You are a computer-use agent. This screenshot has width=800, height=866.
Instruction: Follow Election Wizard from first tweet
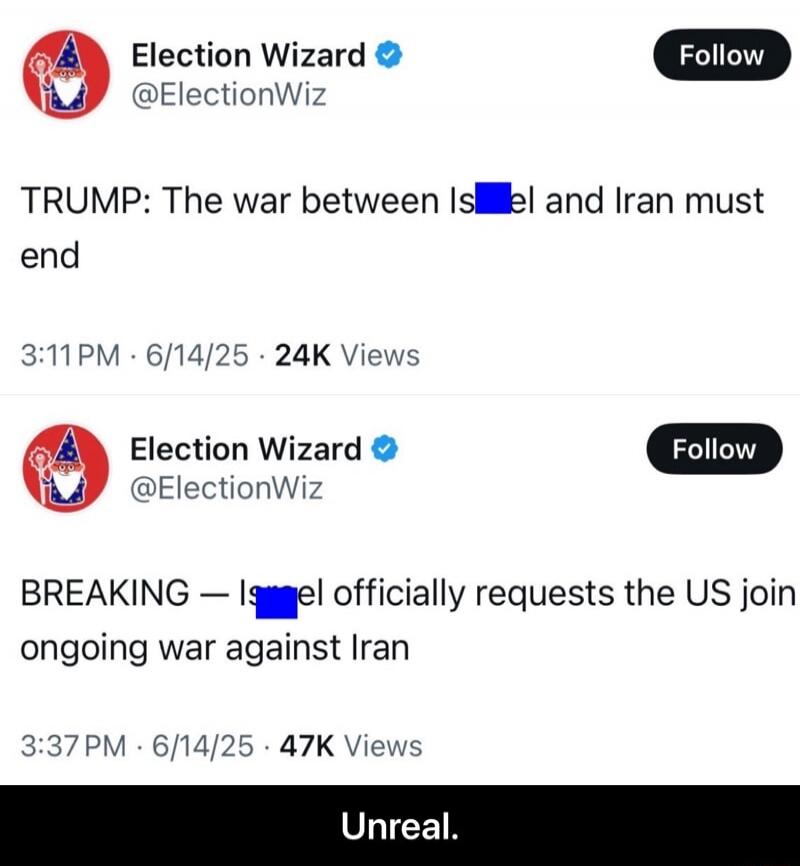point(722,55)
